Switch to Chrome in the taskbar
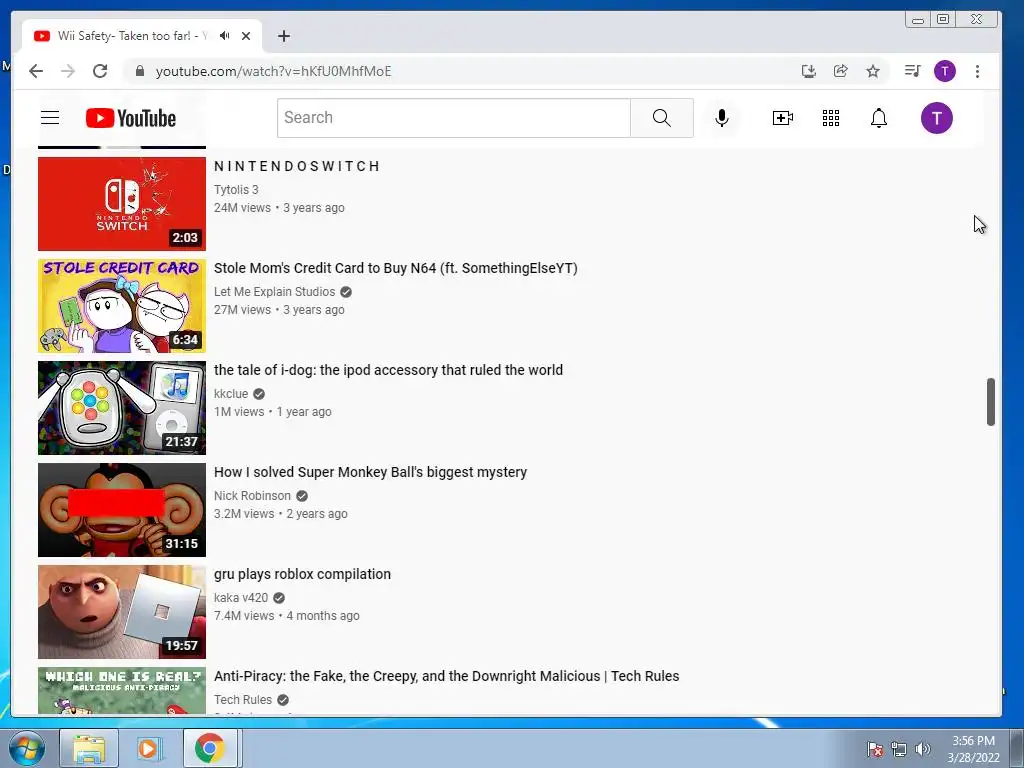1024x768 pixels. coord(209,748)
